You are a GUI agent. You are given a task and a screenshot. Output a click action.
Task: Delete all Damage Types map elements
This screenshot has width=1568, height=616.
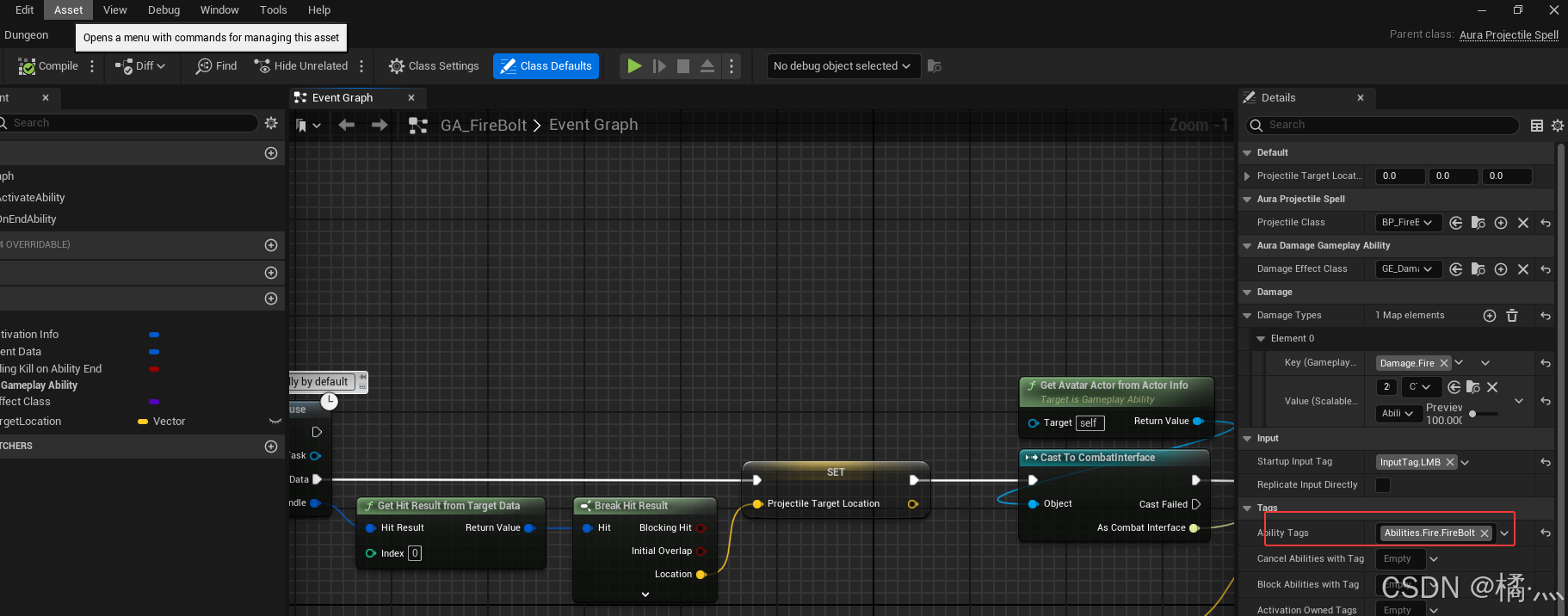click(x=1512, y=316)
